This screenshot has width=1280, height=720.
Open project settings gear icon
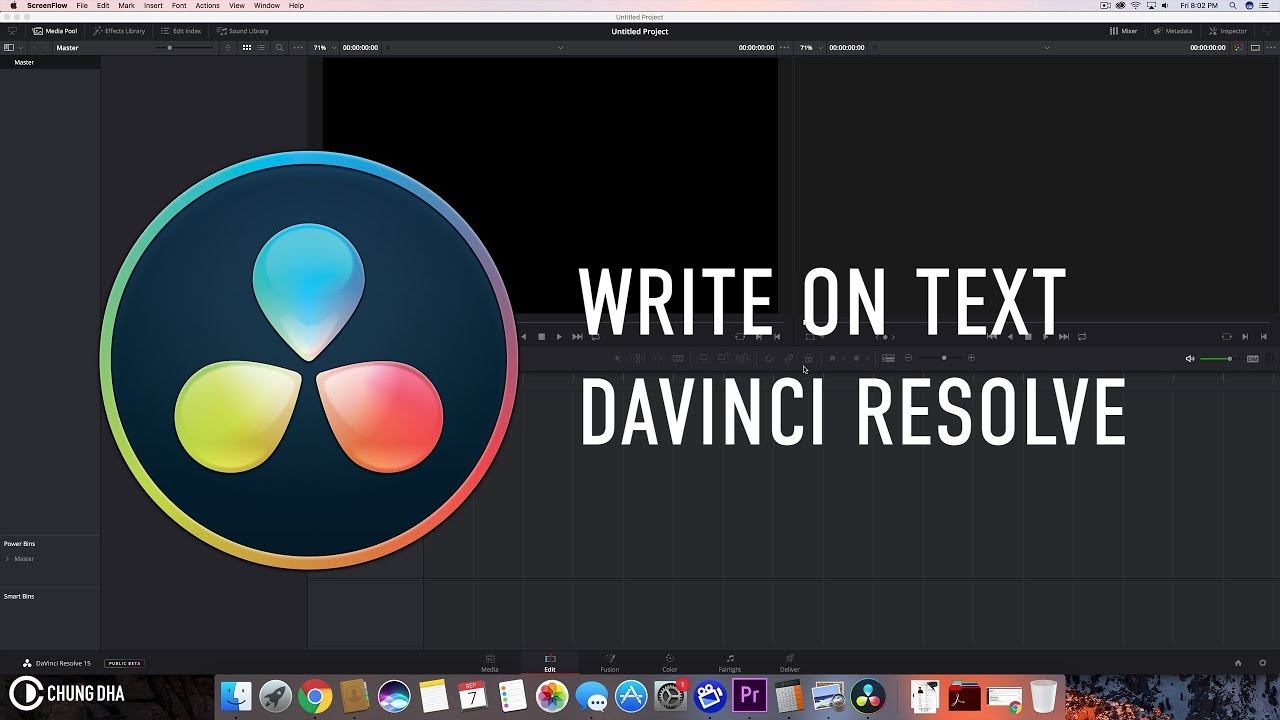pyautogui.click(x=1263, y=663)
